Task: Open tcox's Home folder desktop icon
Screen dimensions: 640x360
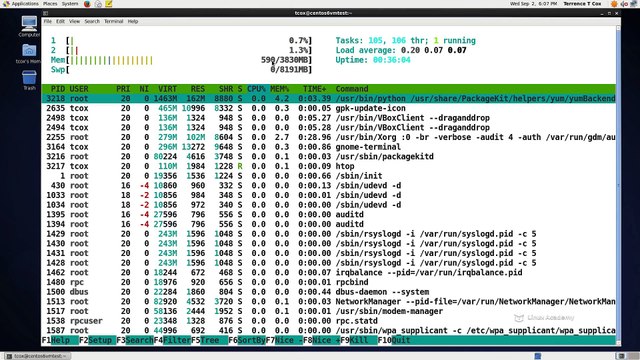Action: click(x=29, y=54)
